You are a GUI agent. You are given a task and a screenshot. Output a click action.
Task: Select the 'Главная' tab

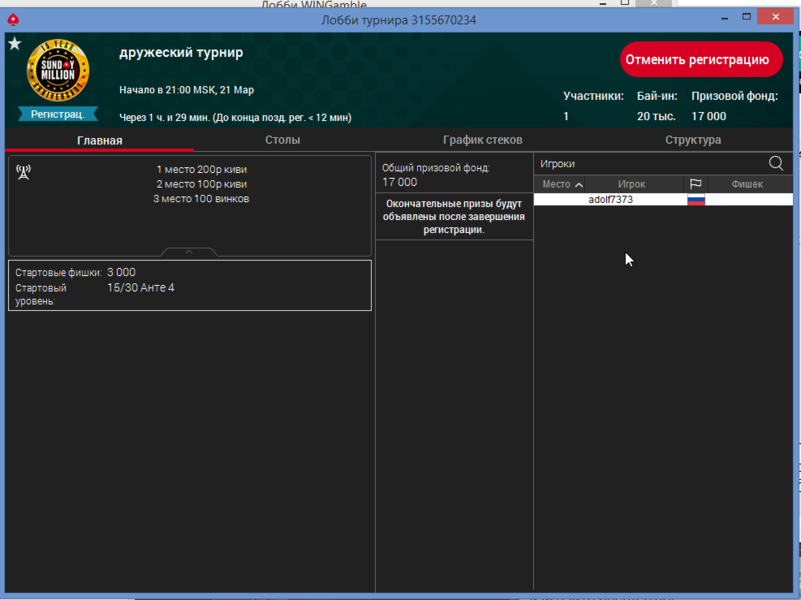coord(100,140)
